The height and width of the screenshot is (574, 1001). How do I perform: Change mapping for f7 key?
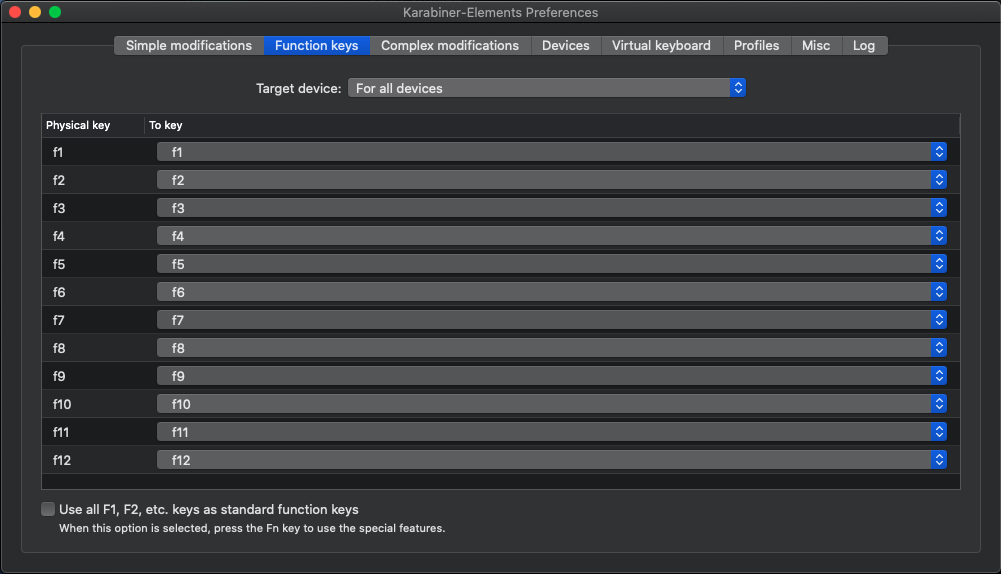(x=552, y=320)
